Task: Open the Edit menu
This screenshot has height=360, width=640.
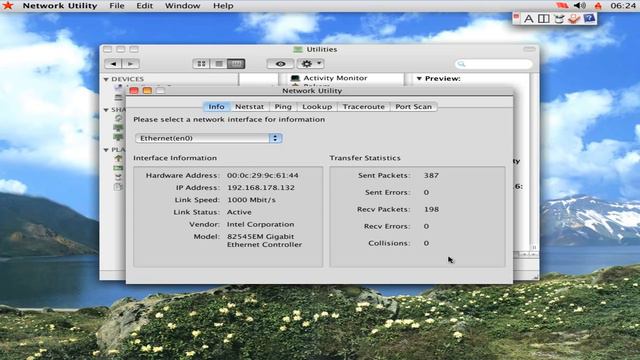Action: [144, 6]
